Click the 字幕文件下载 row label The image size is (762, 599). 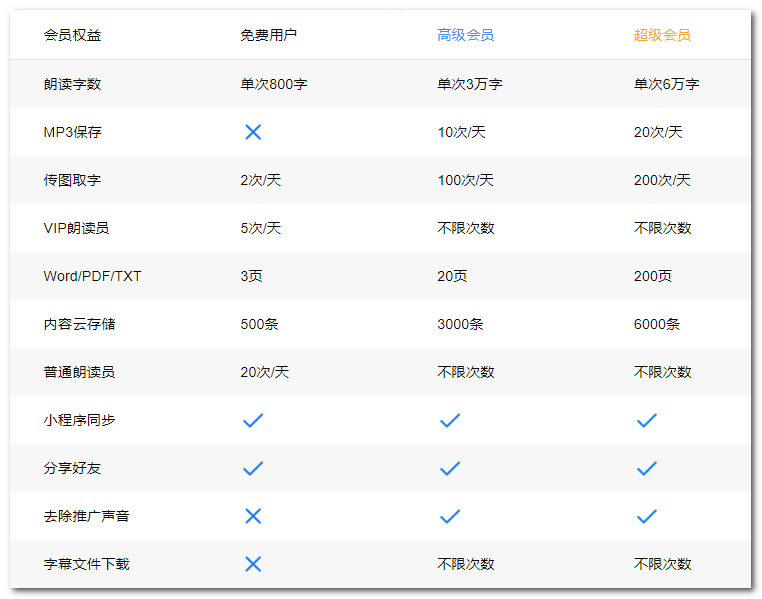click(x=87, y=564)
